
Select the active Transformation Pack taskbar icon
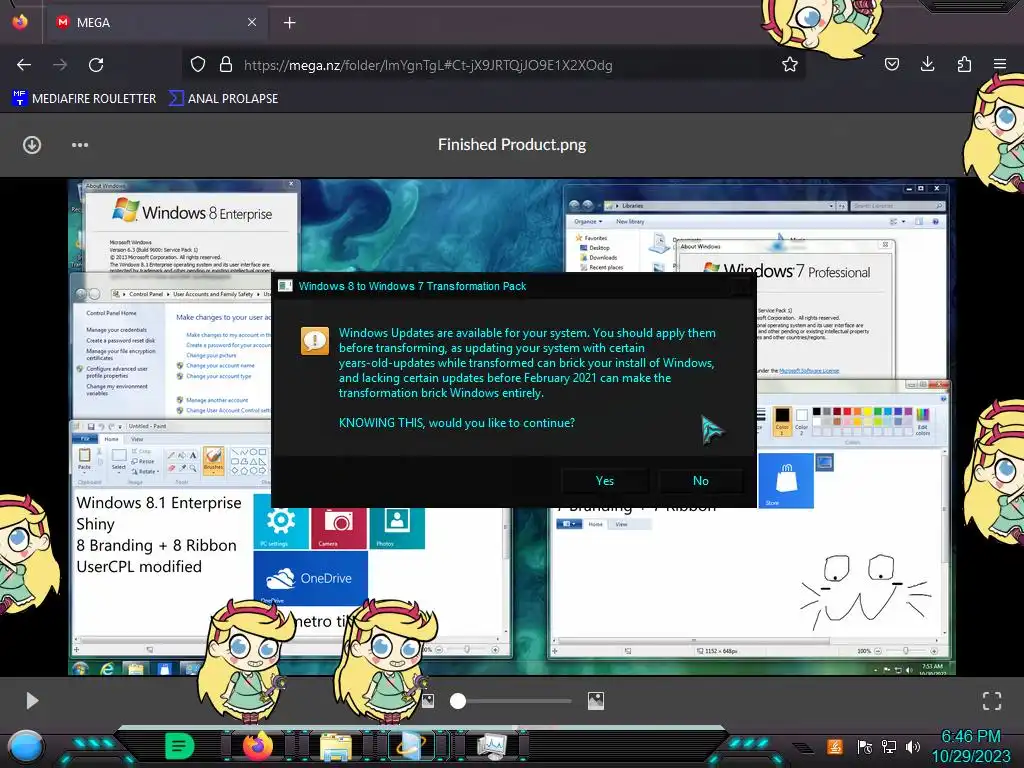coord(412,746)
